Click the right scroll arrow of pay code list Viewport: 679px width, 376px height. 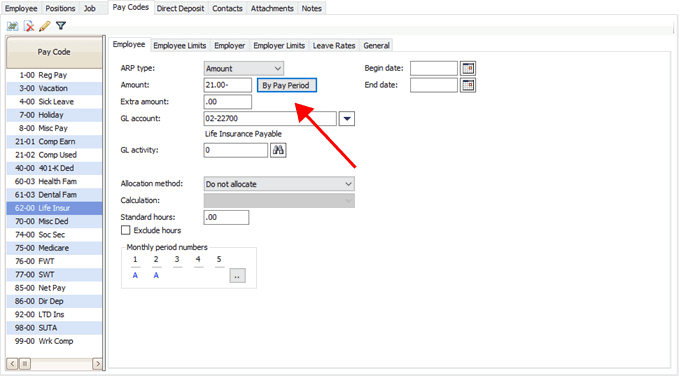tap(97, 364)
